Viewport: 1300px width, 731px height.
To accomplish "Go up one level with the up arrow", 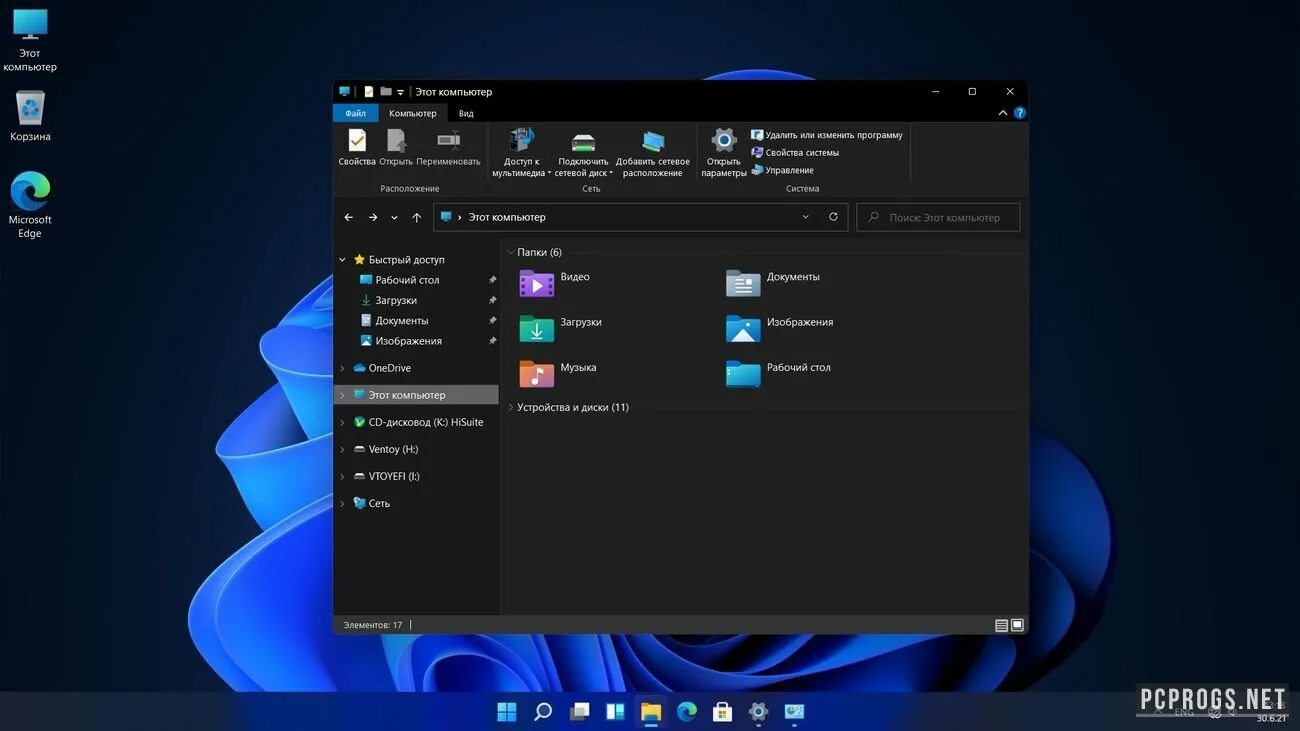I will coord(417,217).
